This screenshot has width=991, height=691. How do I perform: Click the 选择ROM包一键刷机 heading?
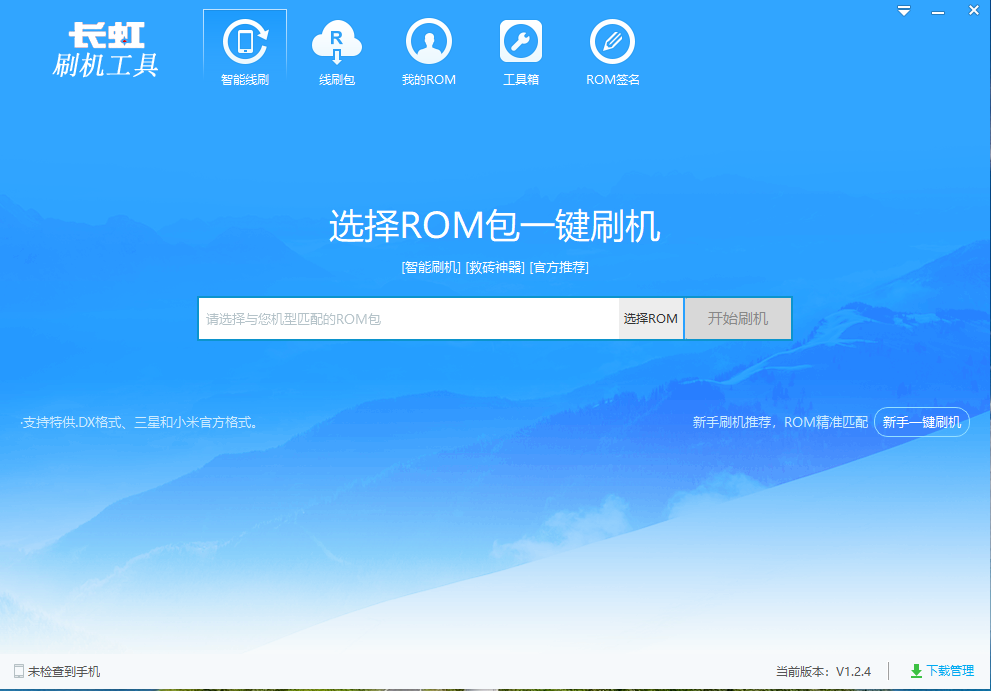click(495, 226)
